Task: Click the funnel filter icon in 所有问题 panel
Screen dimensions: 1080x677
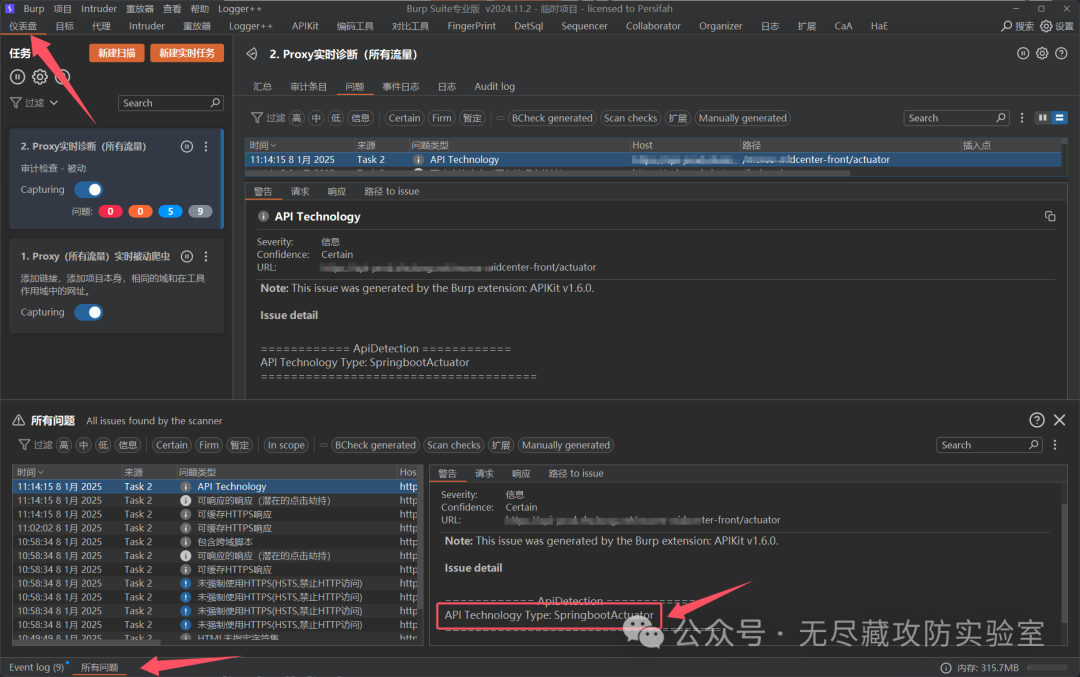Action: click(x=24, y=445)
